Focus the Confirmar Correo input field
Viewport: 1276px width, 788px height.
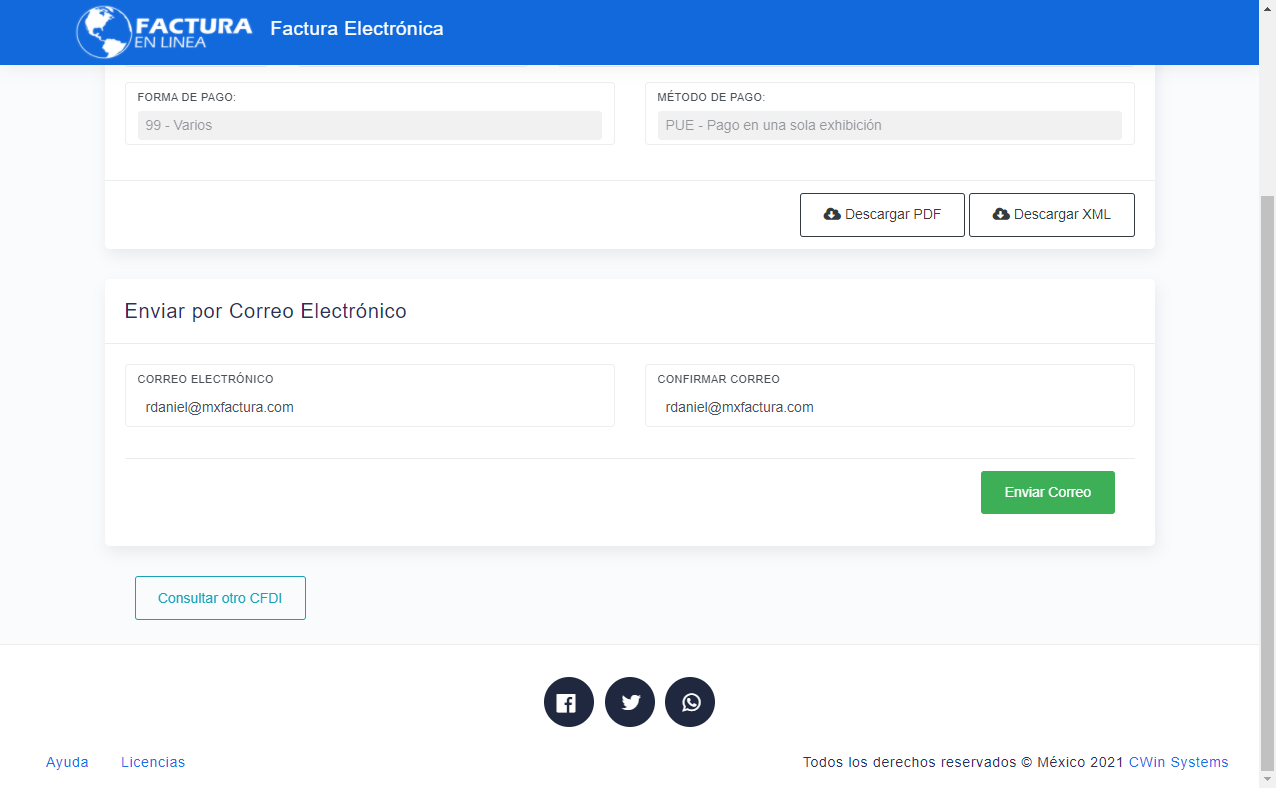click(x=889, y=407)
